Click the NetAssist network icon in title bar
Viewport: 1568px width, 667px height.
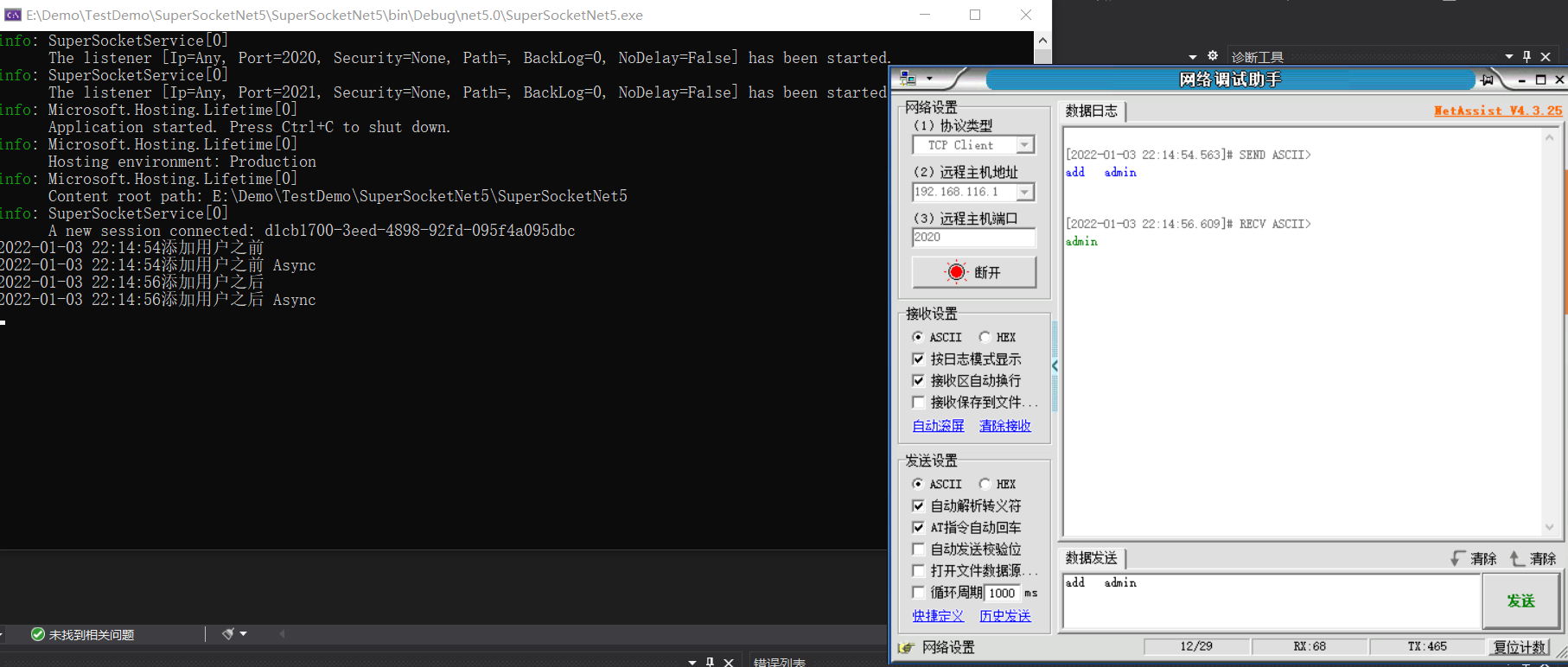(x=908, y=79)
